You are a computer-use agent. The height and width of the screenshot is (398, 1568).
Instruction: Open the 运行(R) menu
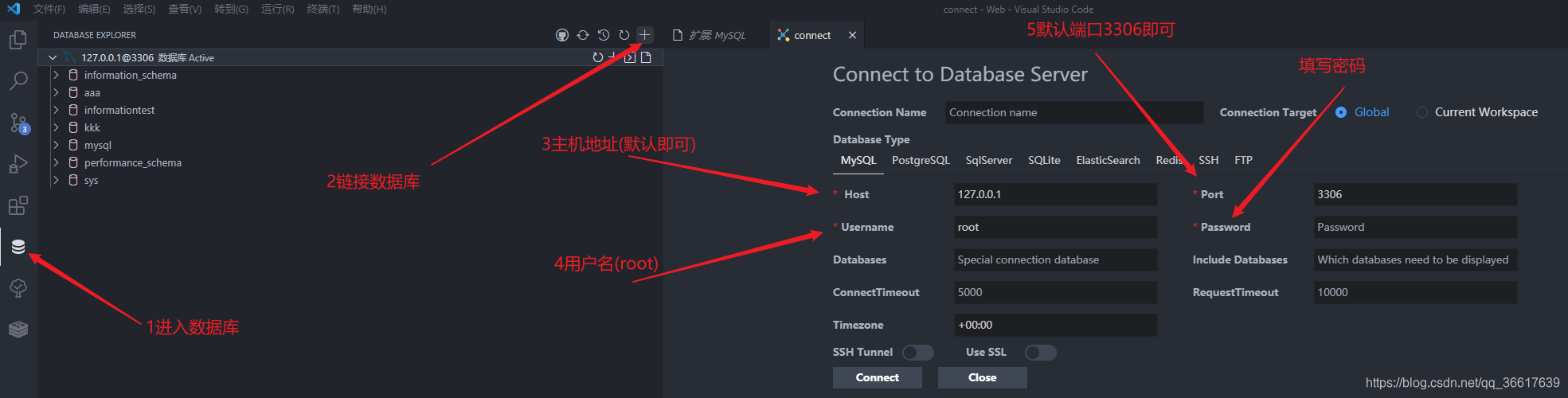pyautogui.click(x=277, y=9)
